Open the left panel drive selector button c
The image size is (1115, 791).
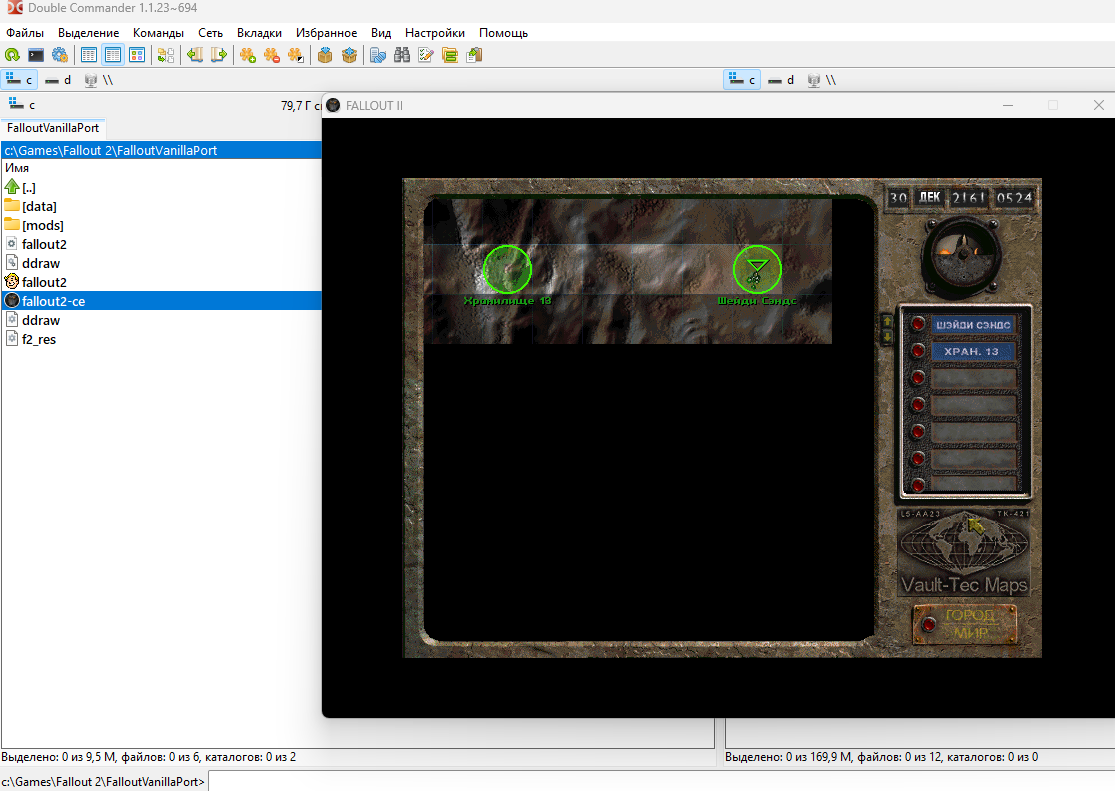point(21,105)
